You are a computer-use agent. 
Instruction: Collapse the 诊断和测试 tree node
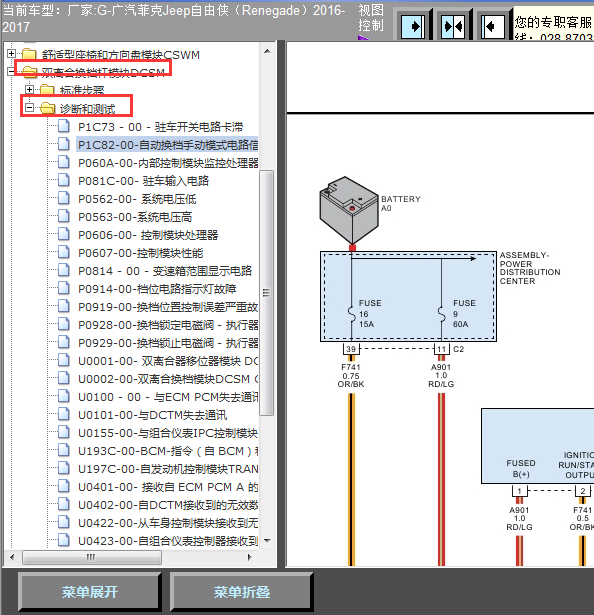coord(29,107)
